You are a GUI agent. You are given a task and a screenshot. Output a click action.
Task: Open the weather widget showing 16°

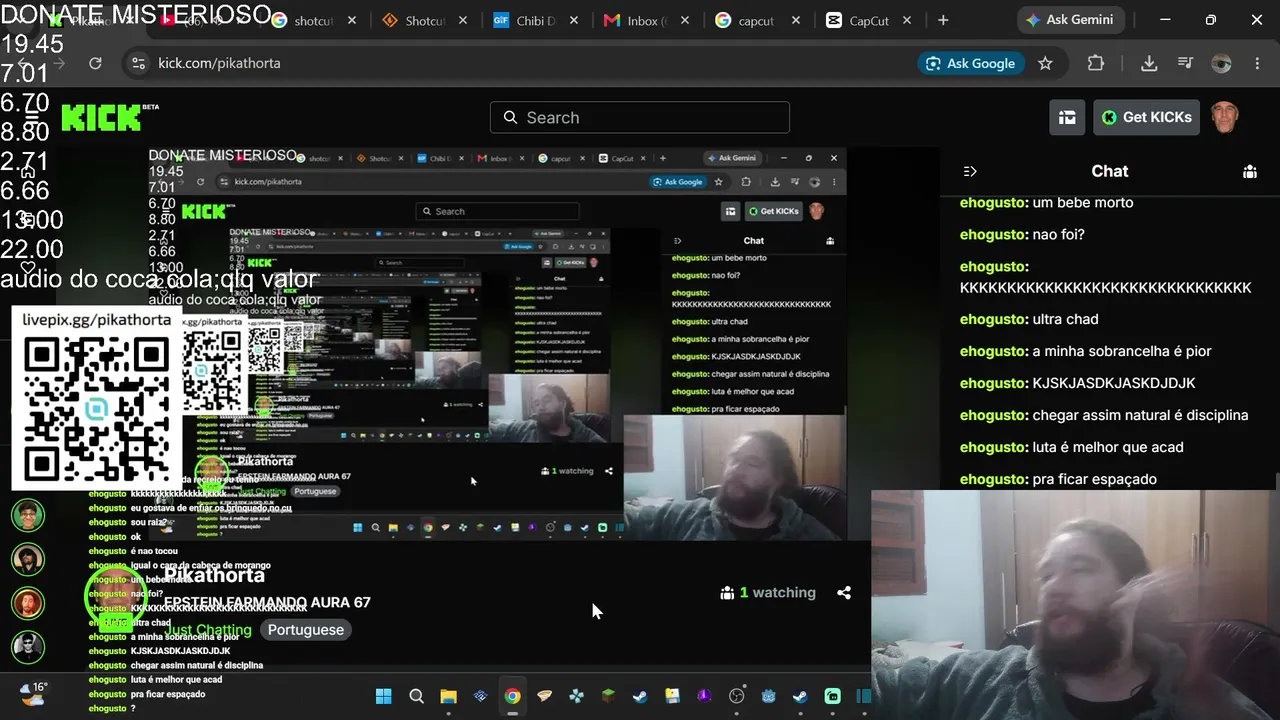click(x=33, y=693)
